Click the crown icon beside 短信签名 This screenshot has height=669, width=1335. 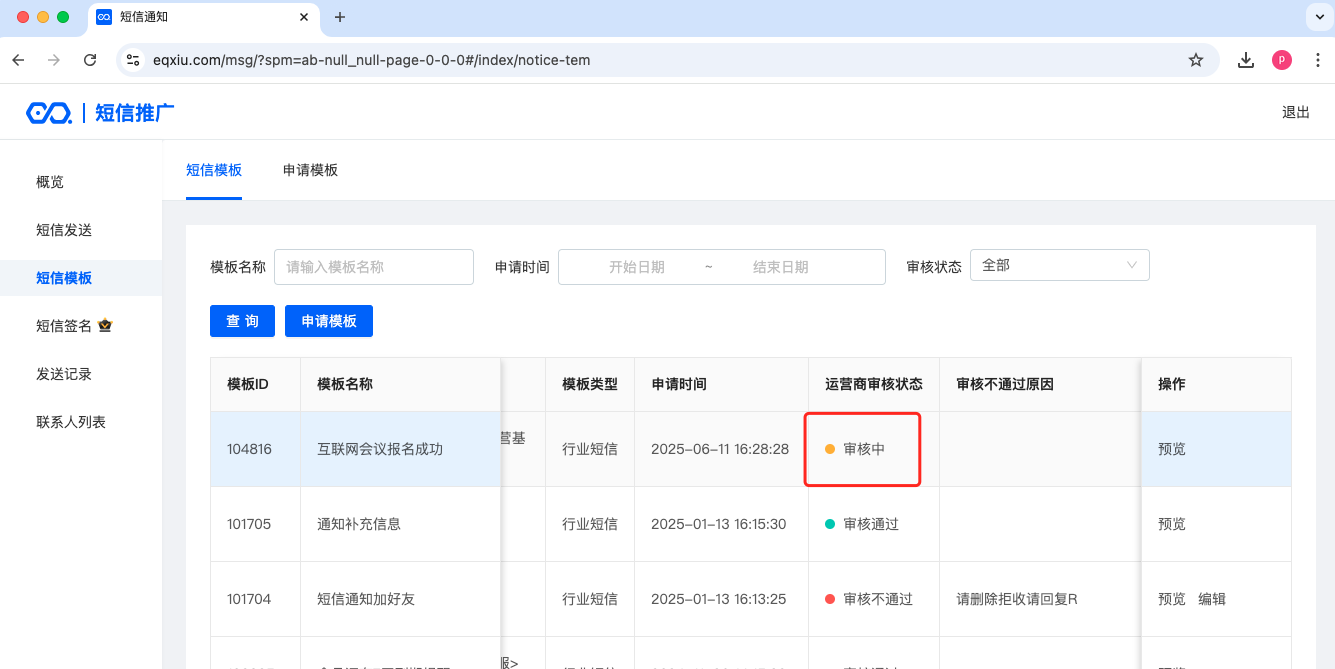105,325
